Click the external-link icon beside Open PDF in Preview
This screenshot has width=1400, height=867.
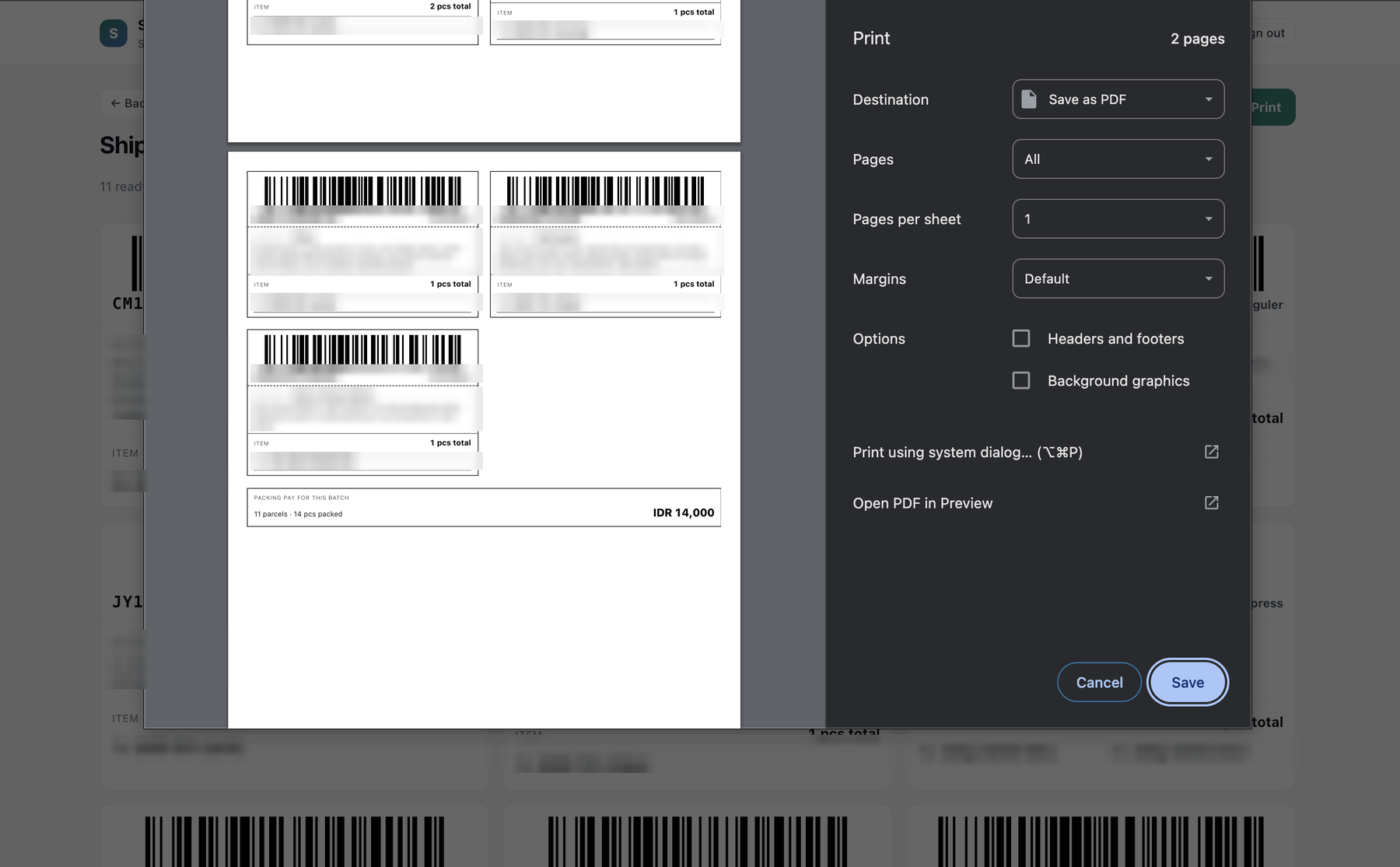point(1211,502)
